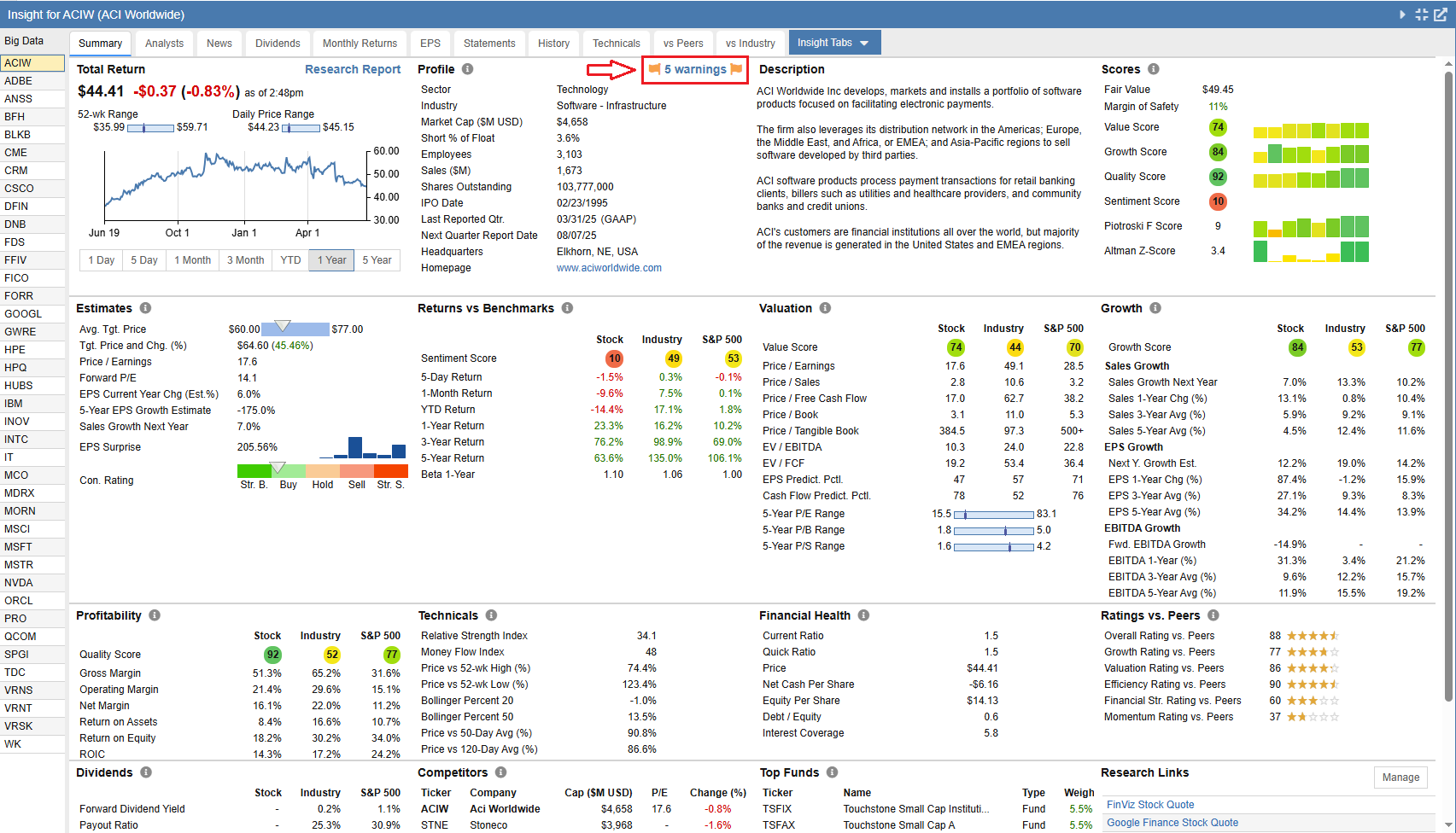Click info icon next to Top Funds heading
Image resolution: width=1456 pixels, height=833 pixels.
click(832, 772)
